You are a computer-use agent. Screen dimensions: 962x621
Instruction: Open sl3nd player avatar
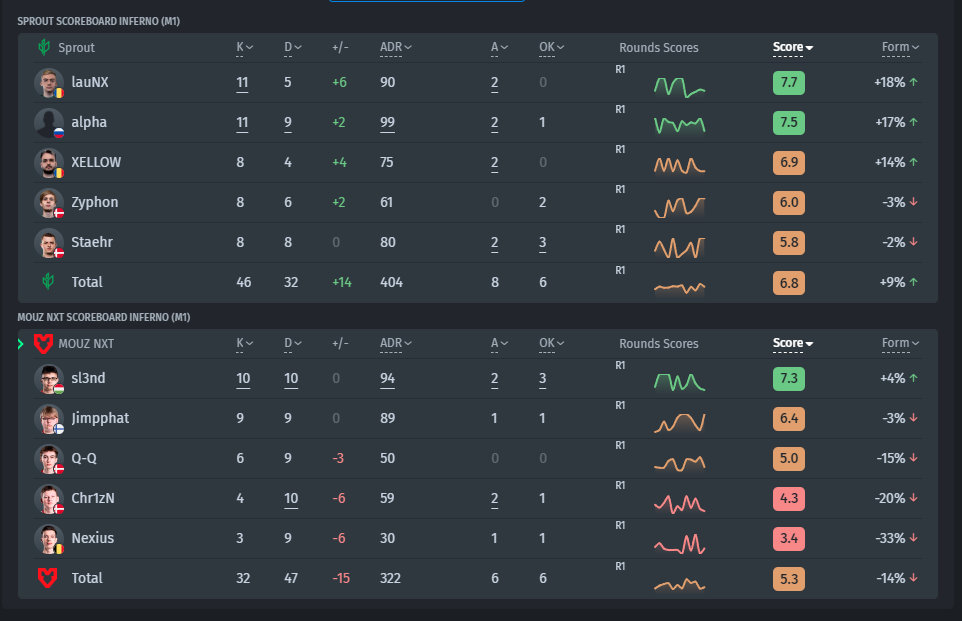click(49, 379)
